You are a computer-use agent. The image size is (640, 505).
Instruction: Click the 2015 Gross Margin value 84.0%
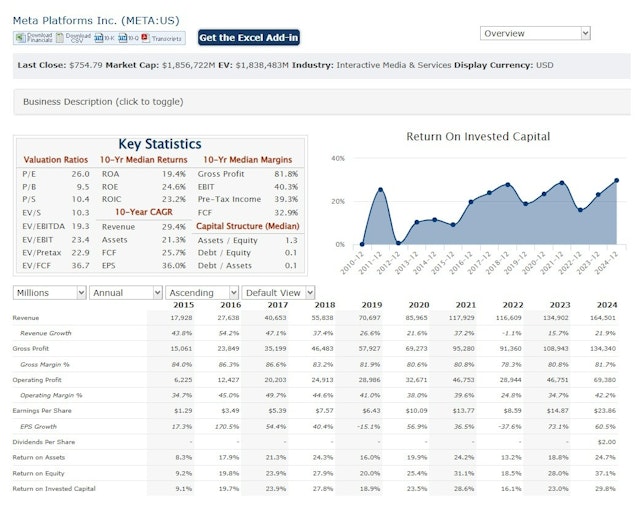[x=182, y=364]
